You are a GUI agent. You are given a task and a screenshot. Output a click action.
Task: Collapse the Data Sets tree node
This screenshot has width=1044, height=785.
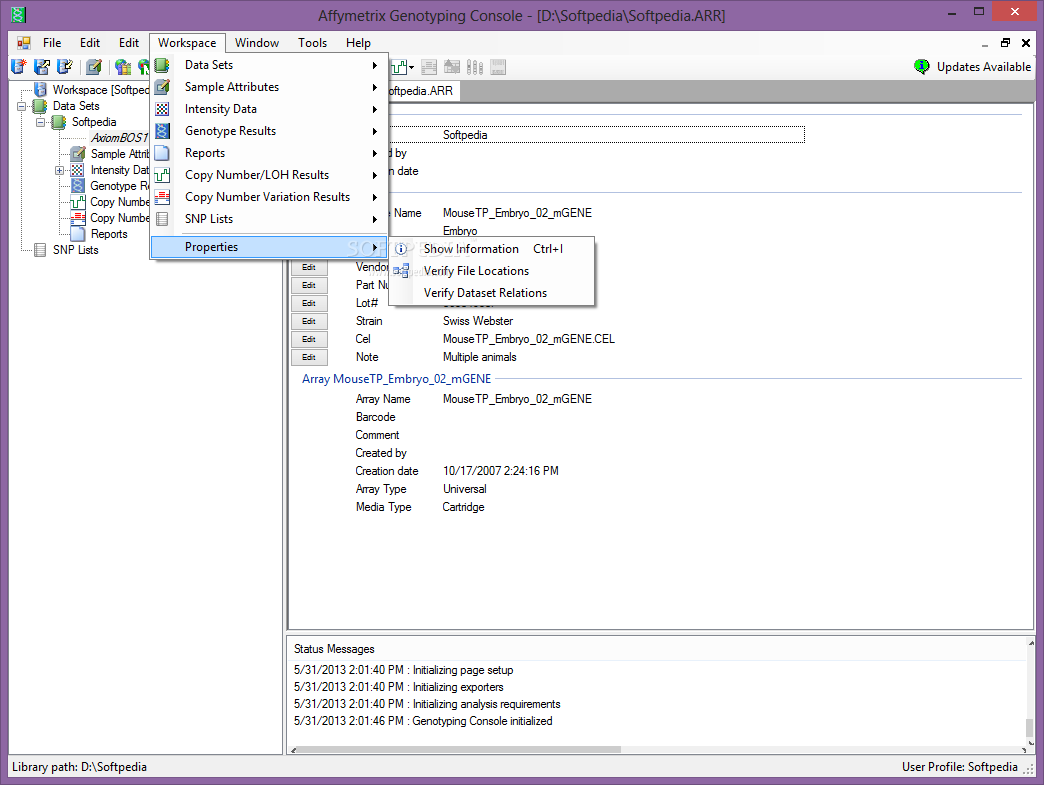(21, 106)
